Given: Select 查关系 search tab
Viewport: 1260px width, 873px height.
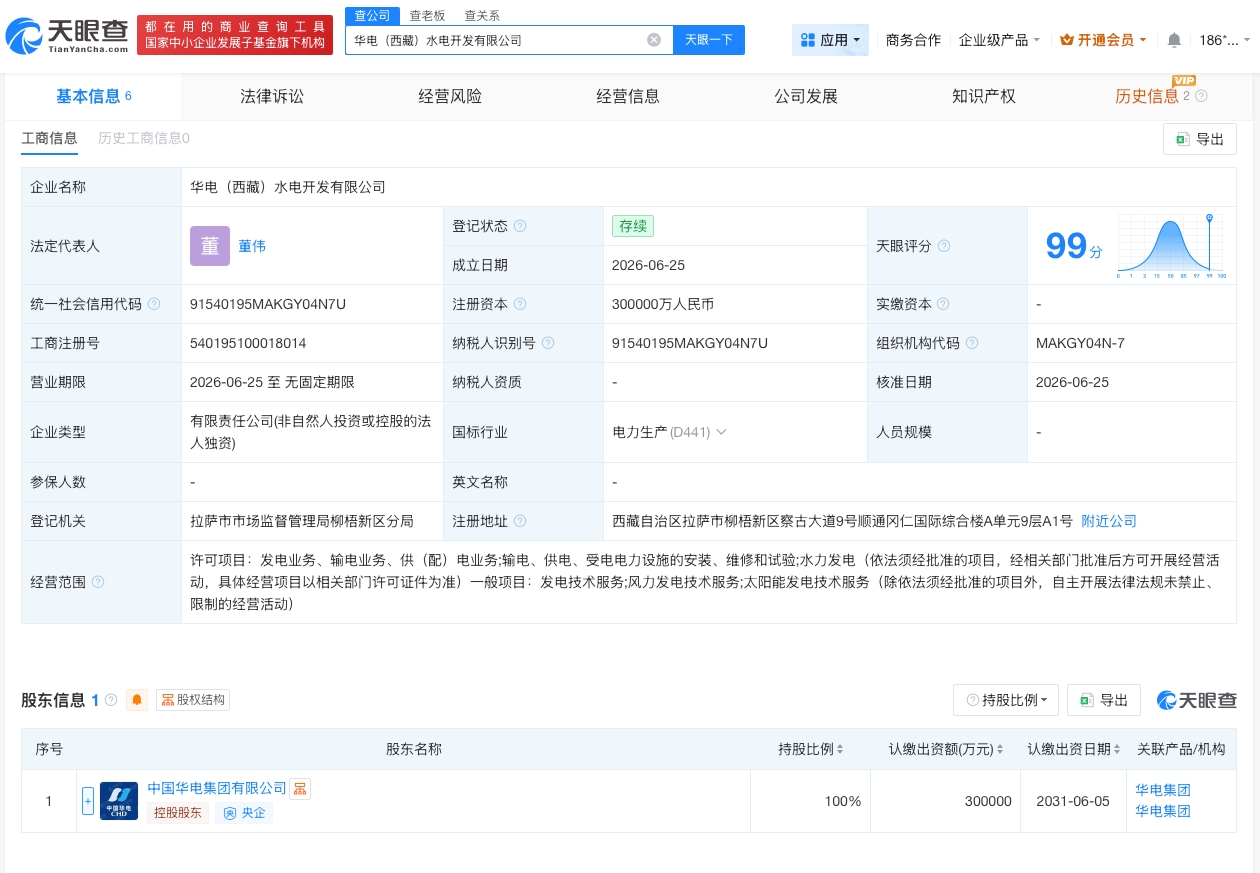Looking at the screenshot, I should coord(482,16).
